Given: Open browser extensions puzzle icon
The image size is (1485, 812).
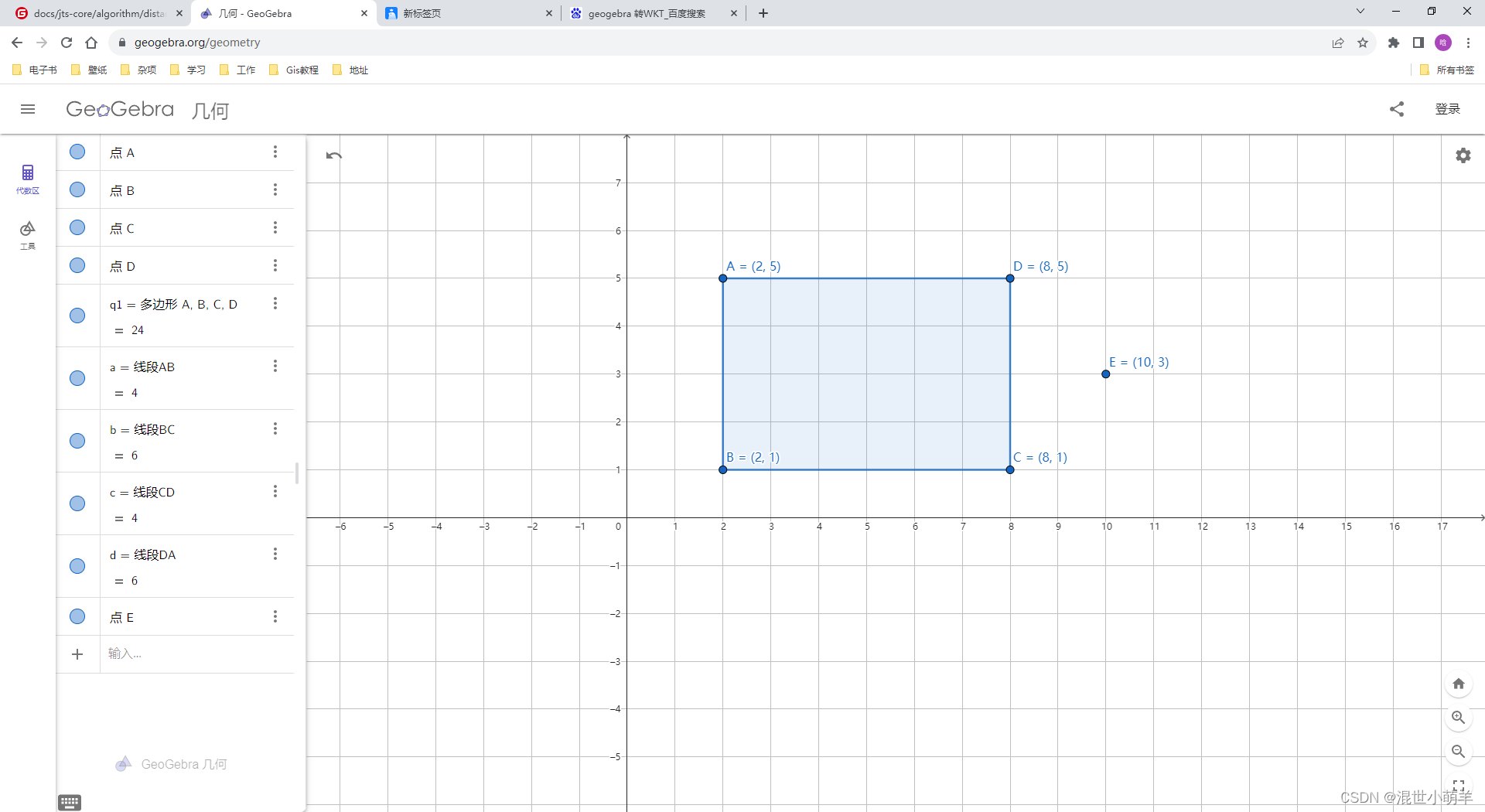Looking at the screenshot, I should click(x=1394, y=43).
